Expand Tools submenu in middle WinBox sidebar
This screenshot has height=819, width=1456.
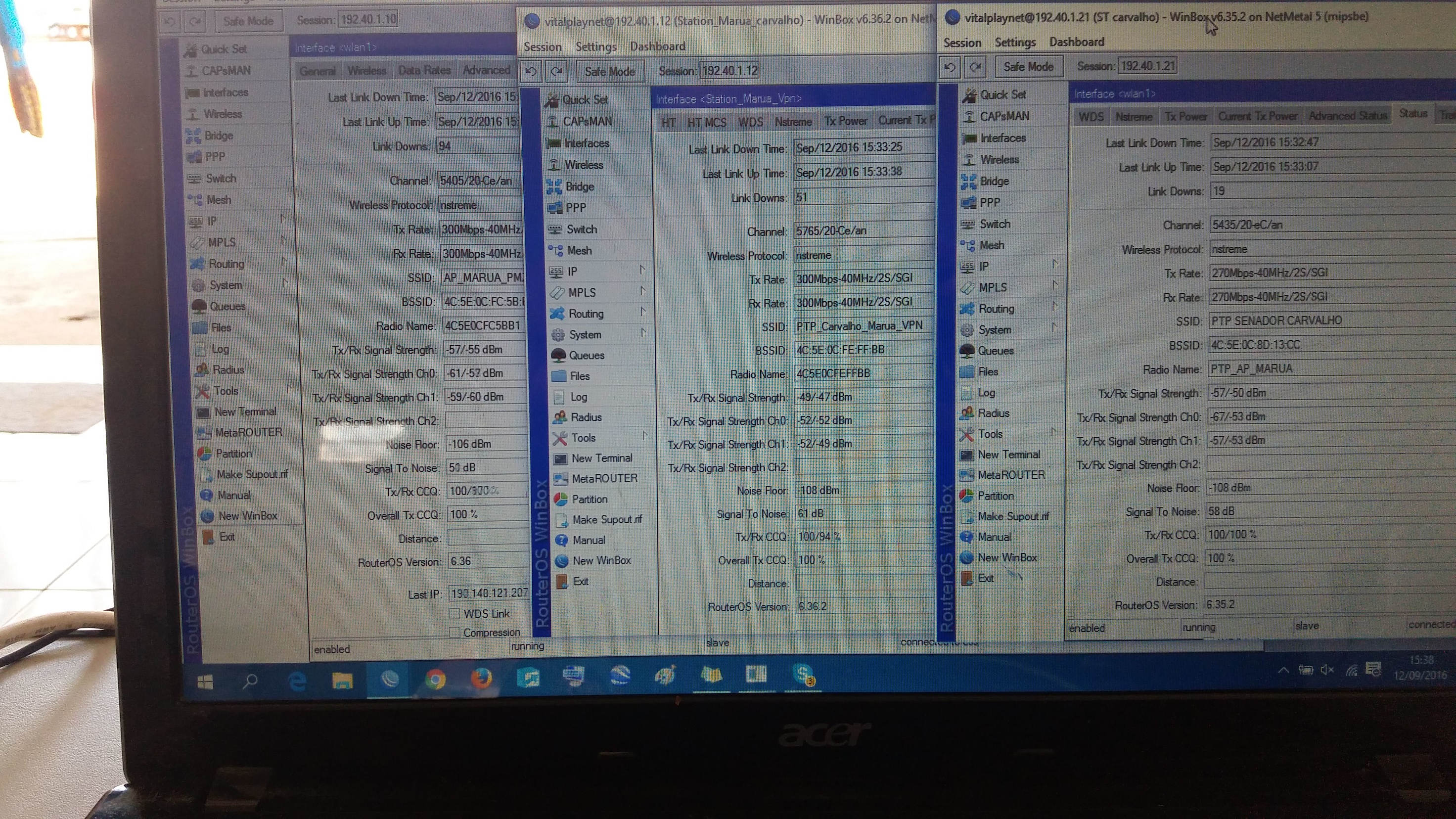pos(645,436)
